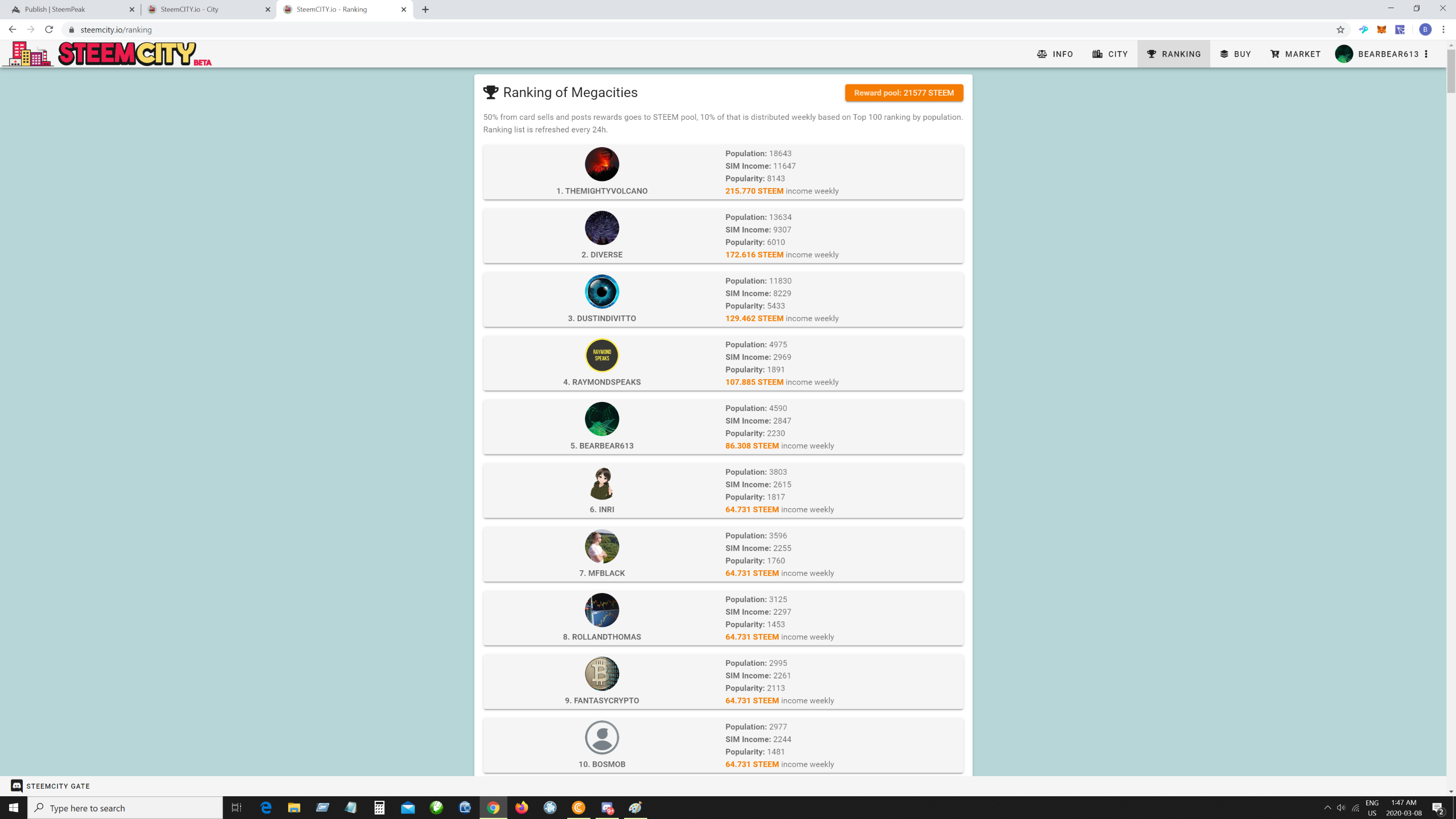
Task: Open the INFO page
Action: pyautogui.click(x=1055, y=54)
